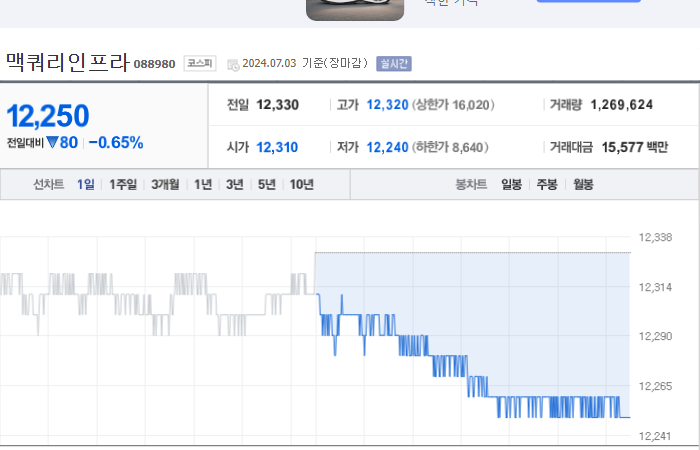Click the chart axis label 12,241

click(655, 436)
